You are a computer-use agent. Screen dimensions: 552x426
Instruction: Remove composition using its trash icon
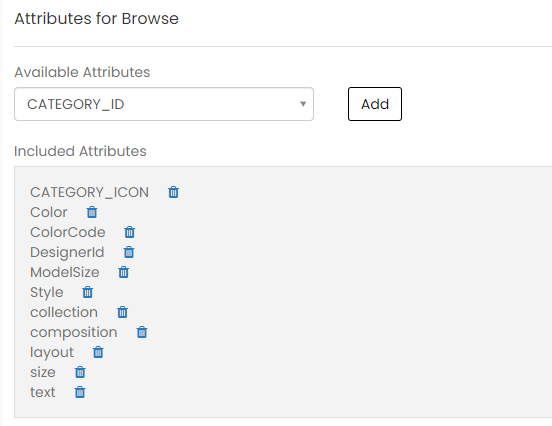tap(142, 332)
